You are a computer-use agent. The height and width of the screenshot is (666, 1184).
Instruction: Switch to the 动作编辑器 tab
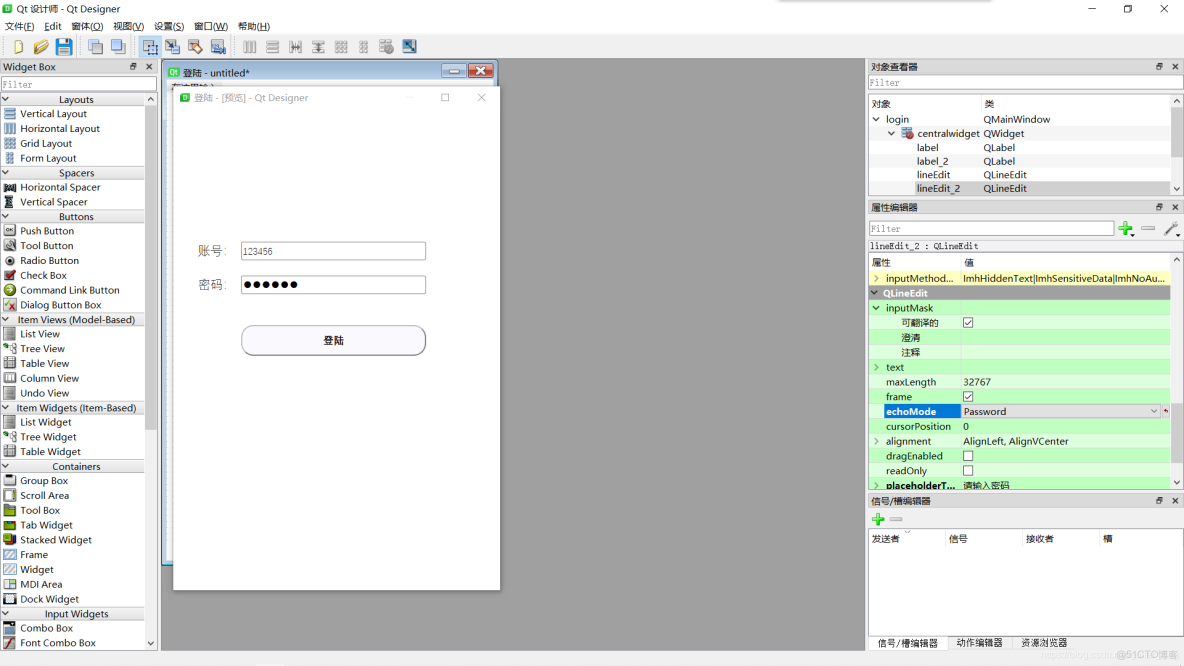pos(979,643)
